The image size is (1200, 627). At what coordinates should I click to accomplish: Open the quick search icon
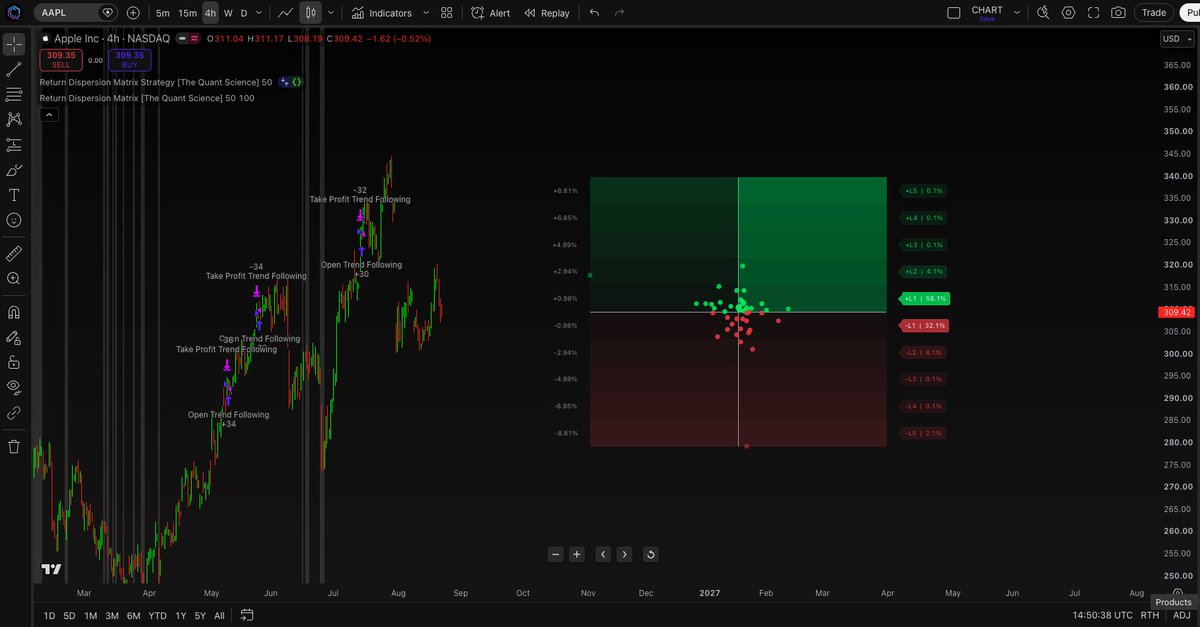pos(1043,13)
